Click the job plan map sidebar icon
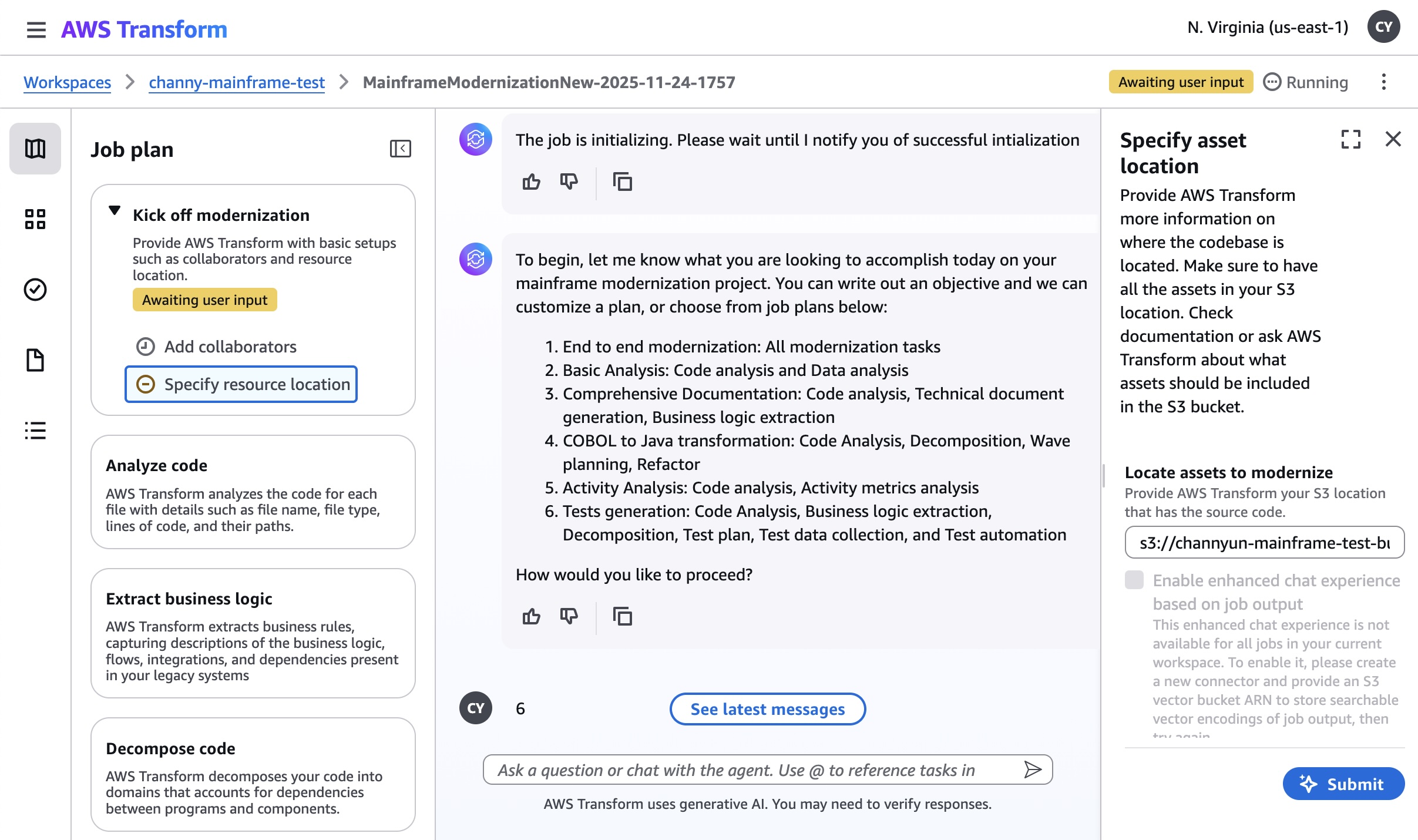Image resolution: width=1418 pixels, height=840 pixels. [35, 149]
